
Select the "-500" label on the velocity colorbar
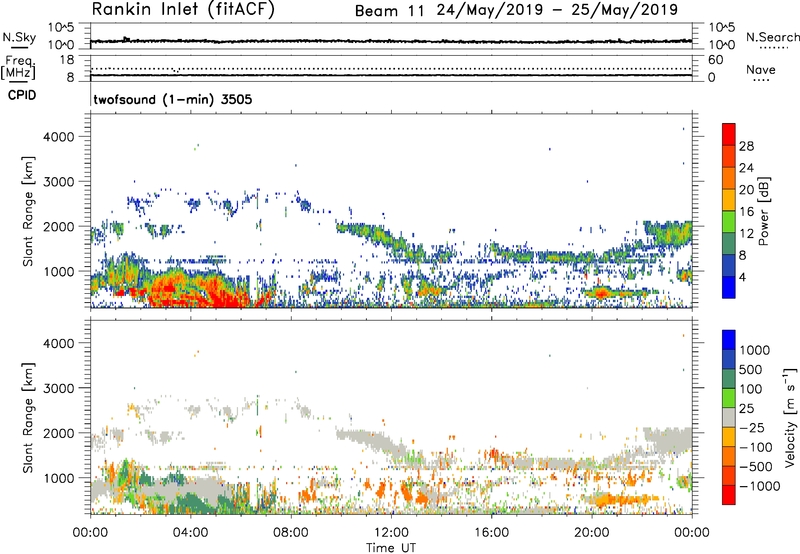[x=756, y=467]
